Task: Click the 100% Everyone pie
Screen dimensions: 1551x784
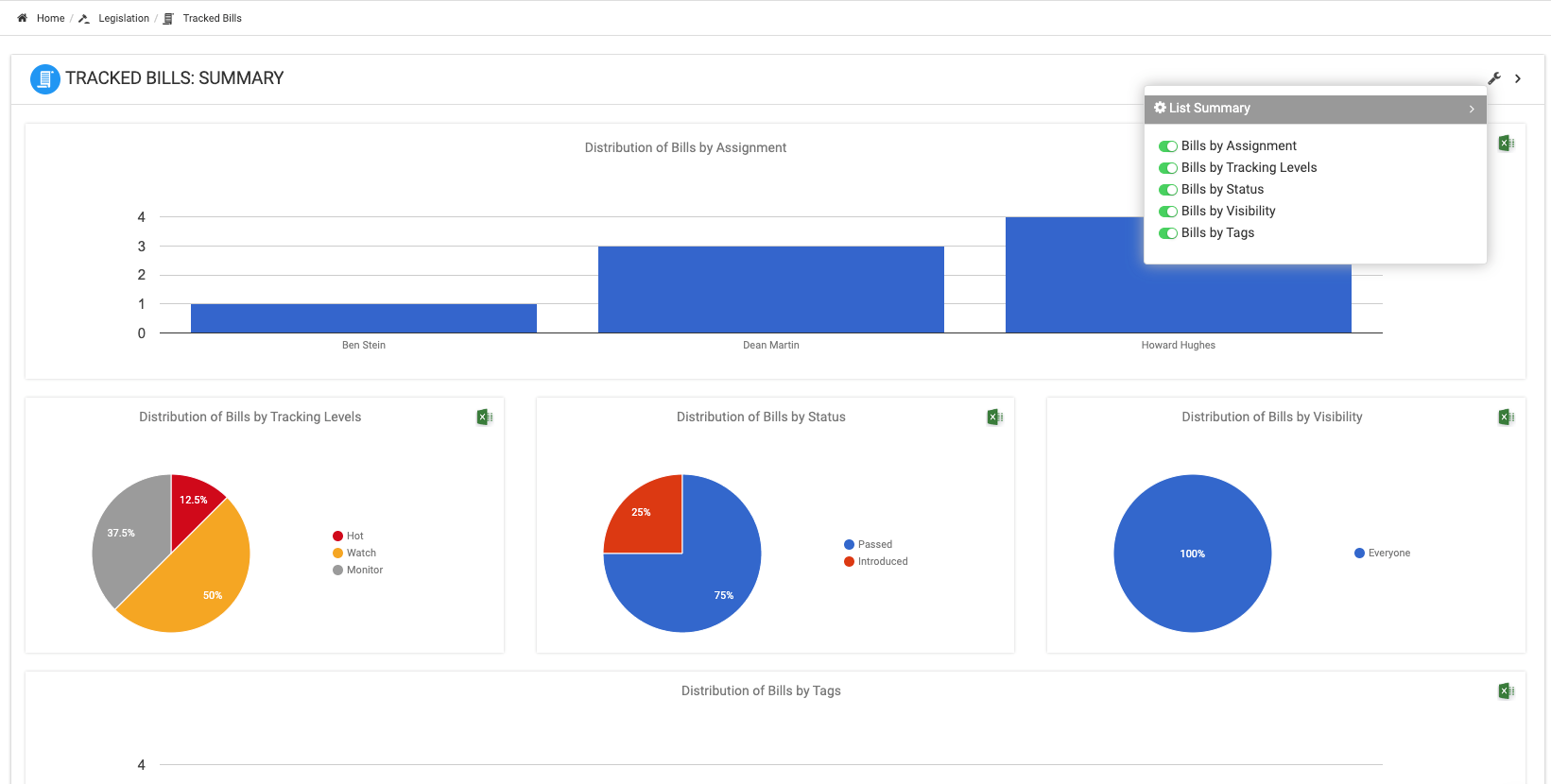Action: (x=1193, y=554)
